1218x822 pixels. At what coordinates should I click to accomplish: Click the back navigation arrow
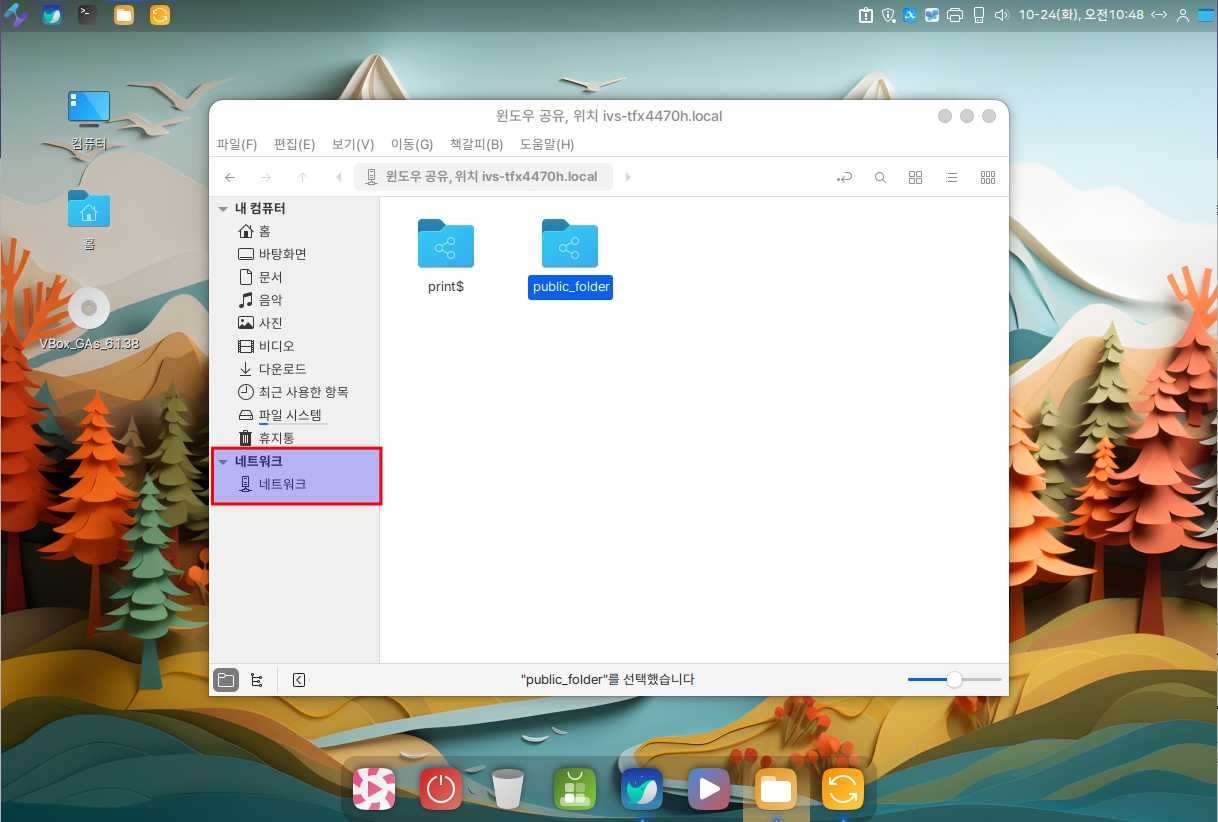(x=230, y=177)
